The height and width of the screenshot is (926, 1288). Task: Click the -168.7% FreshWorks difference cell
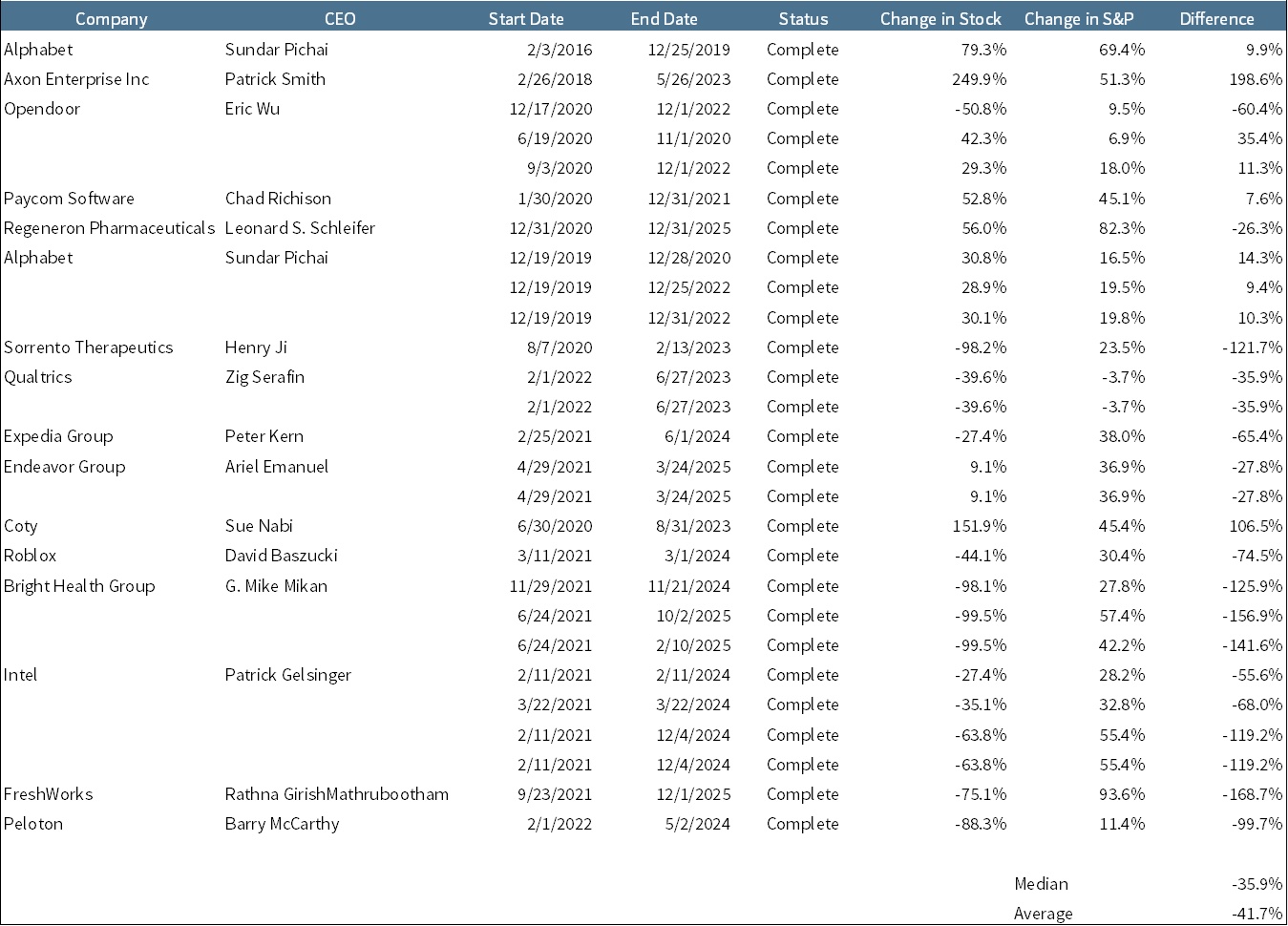point(1252,794)
